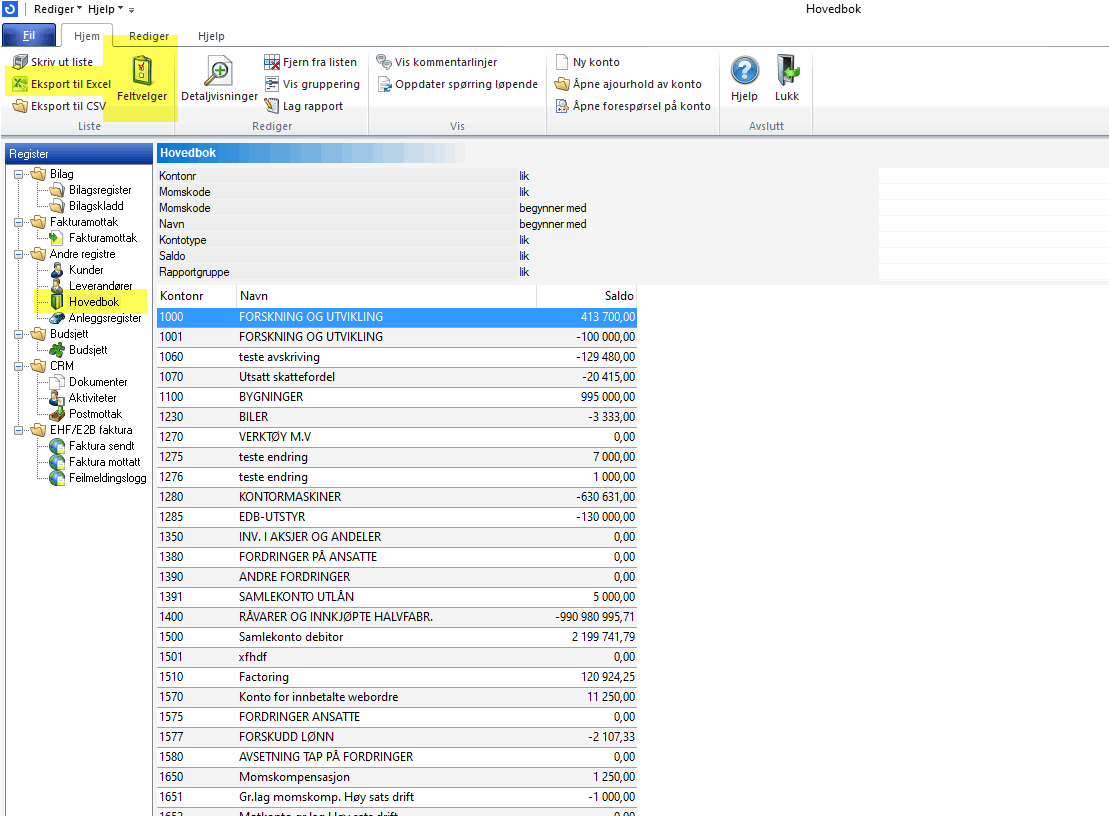Viewport: 1109px width, 816px height.
Task: Collapse the Andre registre tree folder
Action: click(x=19, y=255)
